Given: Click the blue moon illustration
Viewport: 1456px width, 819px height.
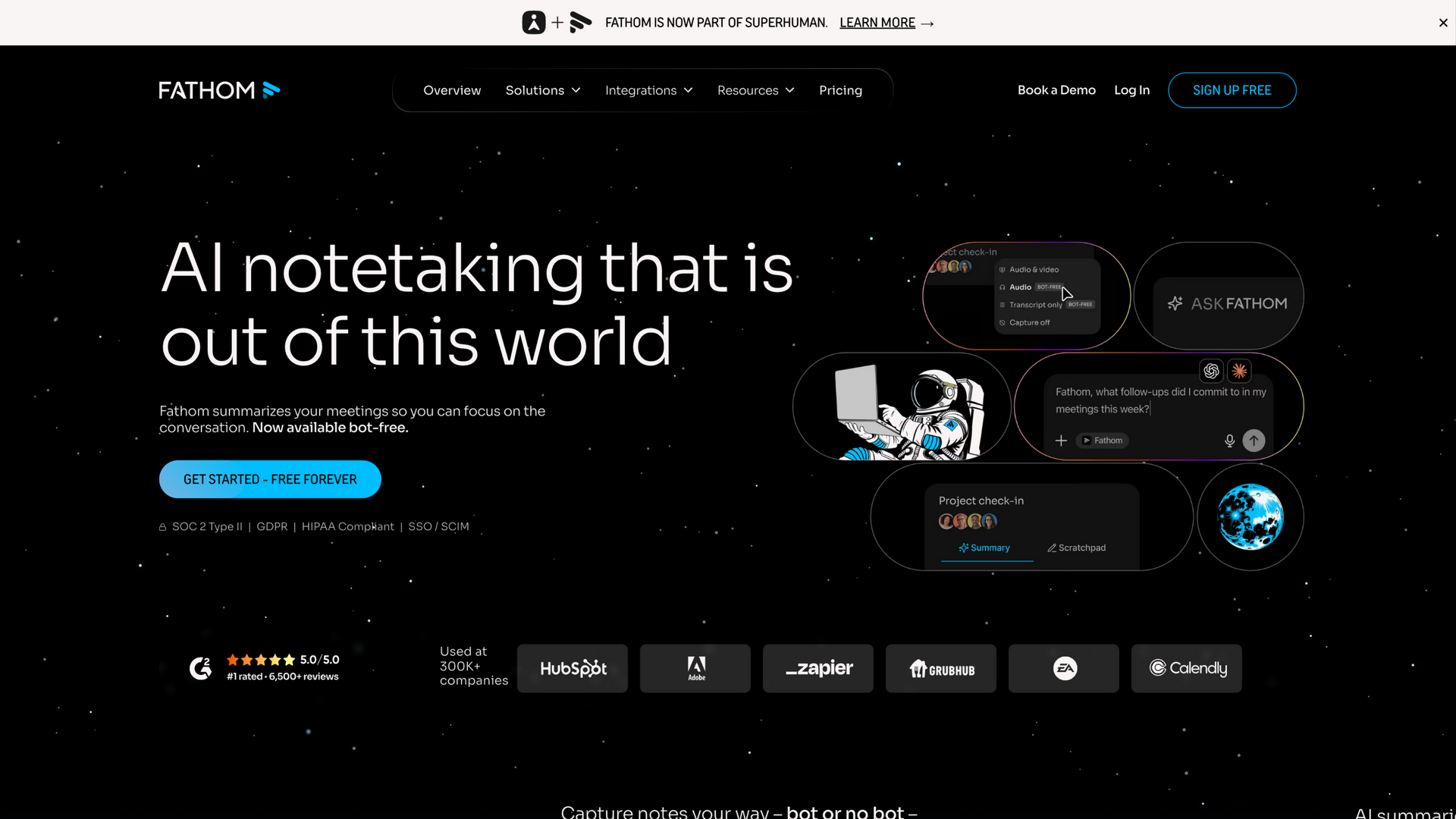Looking at the screenshot, I should coord(1250,517).
